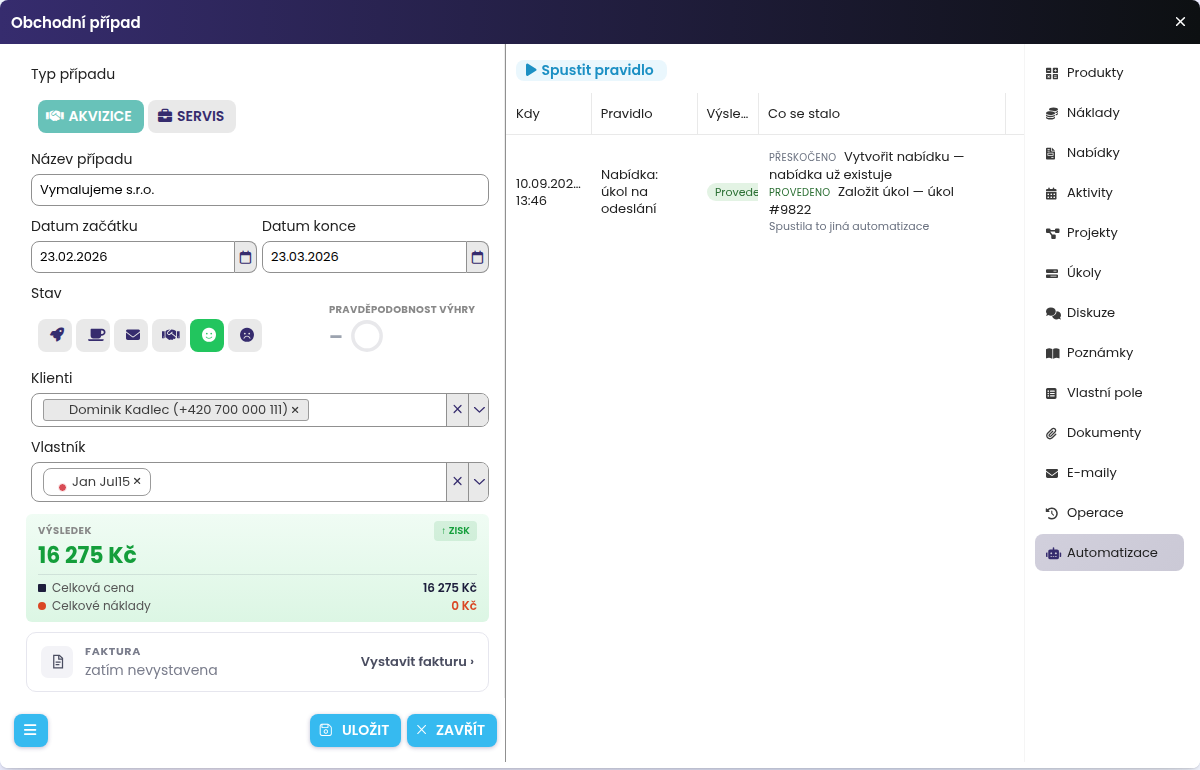Clear all values in Klienti field
Screen dimensions: 1200x770
(x=457, y=410)
